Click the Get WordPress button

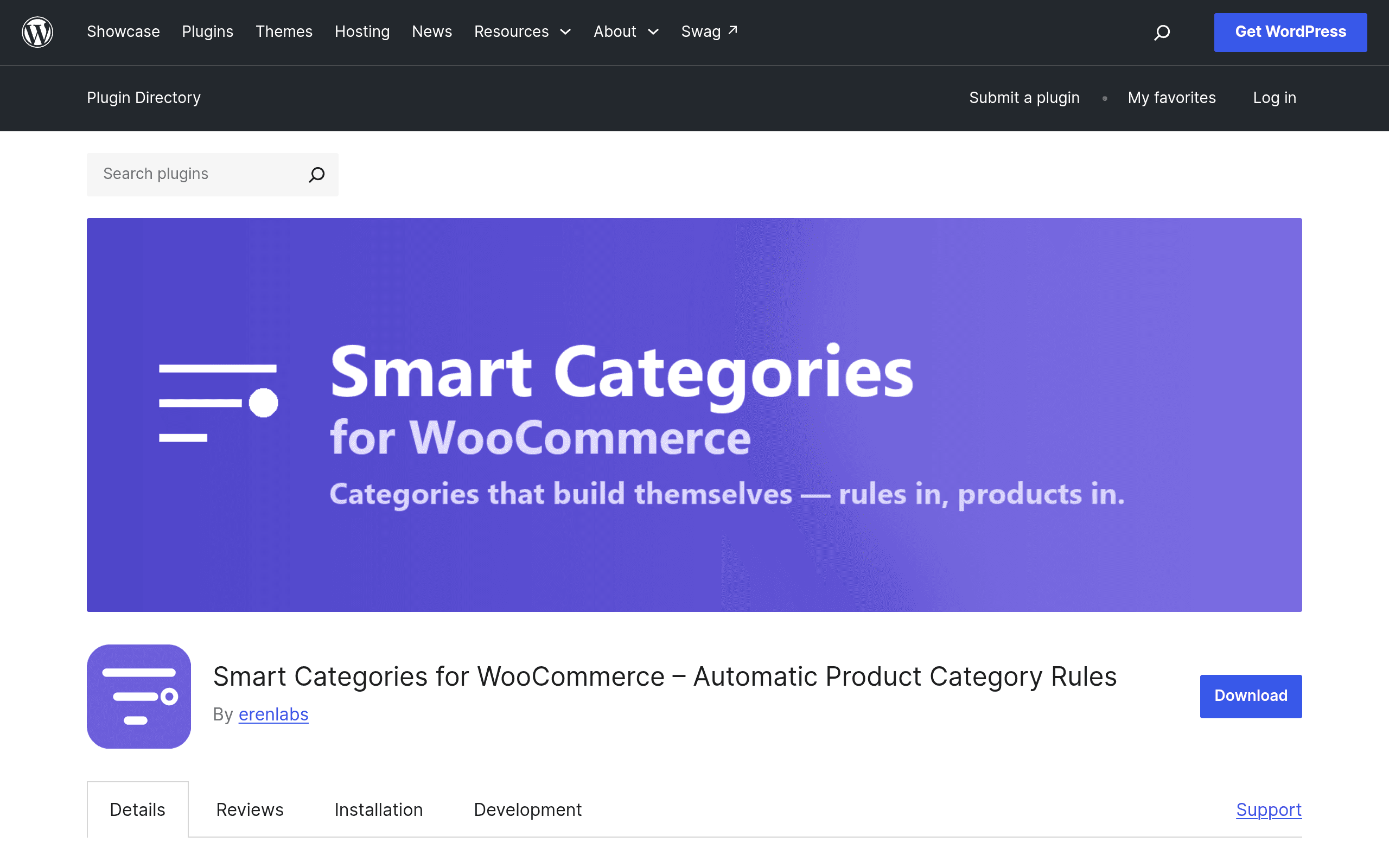tap(1290, 32)
